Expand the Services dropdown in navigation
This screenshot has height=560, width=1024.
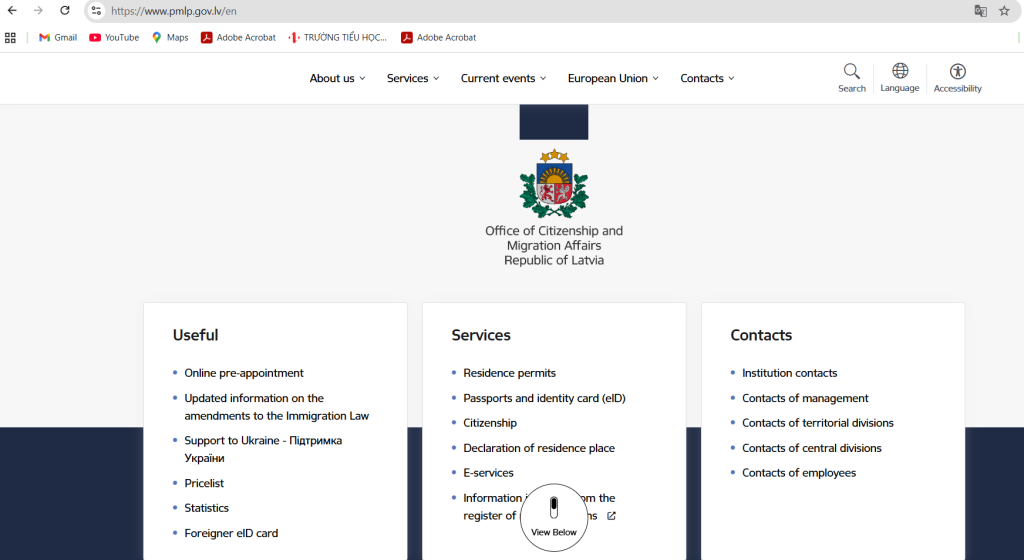[x=413, y=78]
